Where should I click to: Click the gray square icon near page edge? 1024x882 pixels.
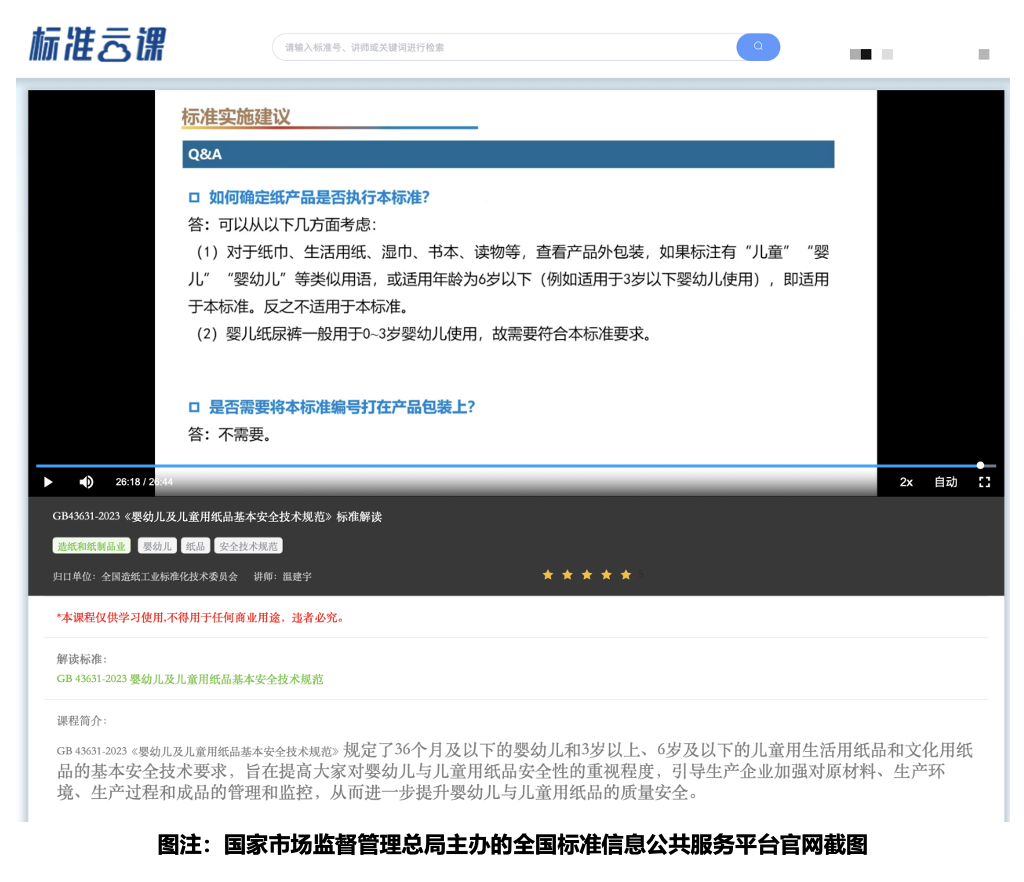[986, 55]
